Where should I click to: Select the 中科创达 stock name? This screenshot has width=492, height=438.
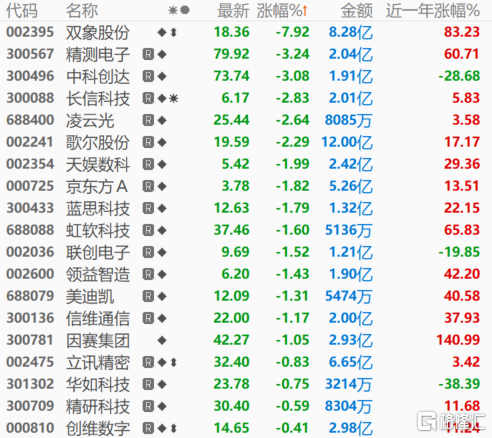click(98, 76)
